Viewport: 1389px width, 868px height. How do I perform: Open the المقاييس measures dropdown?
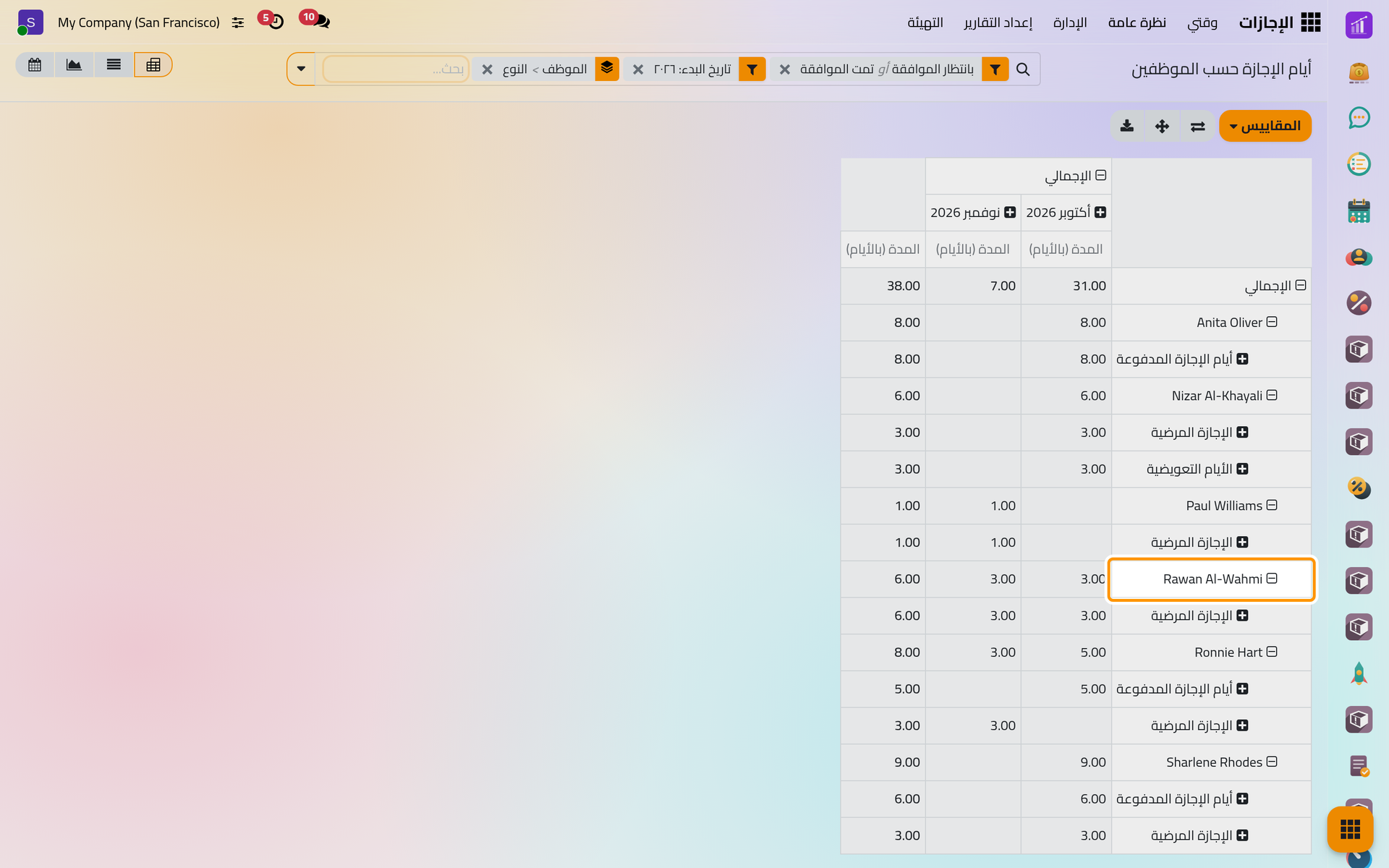tap(1265, 126)
